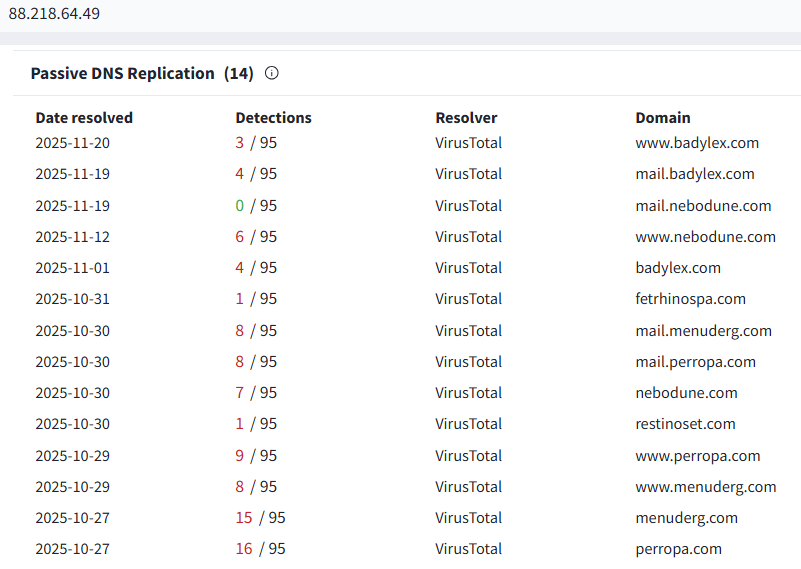Open domain www.nebodune.com

point(705,237)
